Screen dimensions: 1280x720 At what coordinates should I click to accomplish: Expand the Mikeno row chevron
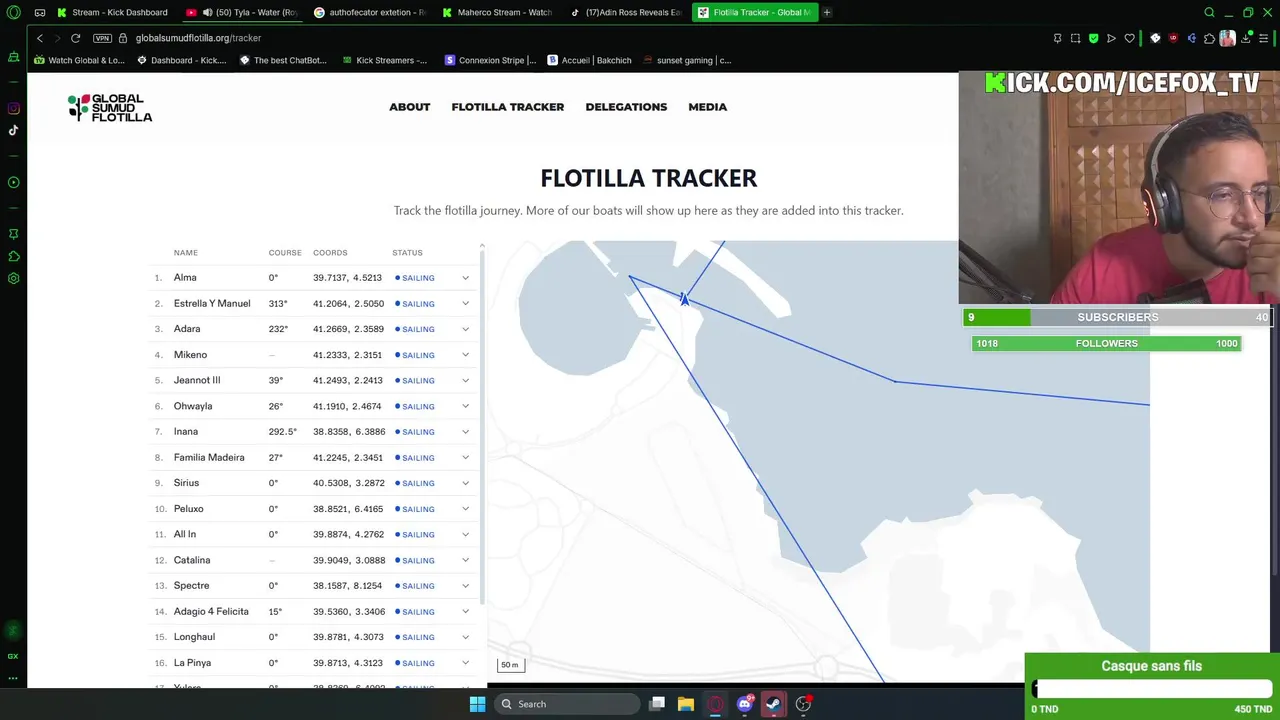coord(465,355)
